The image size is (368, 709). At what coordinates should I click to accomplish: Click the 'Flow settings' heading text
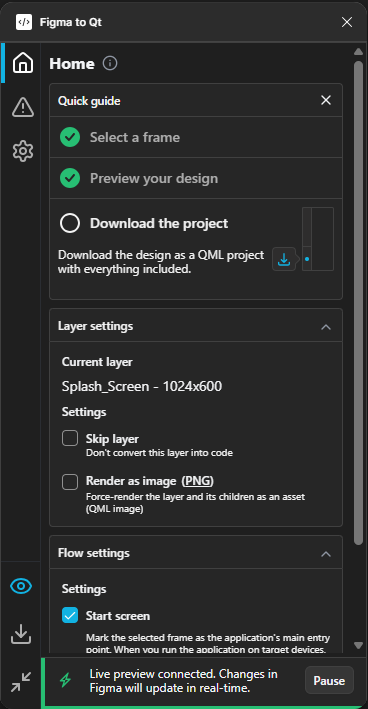[94, 553]
